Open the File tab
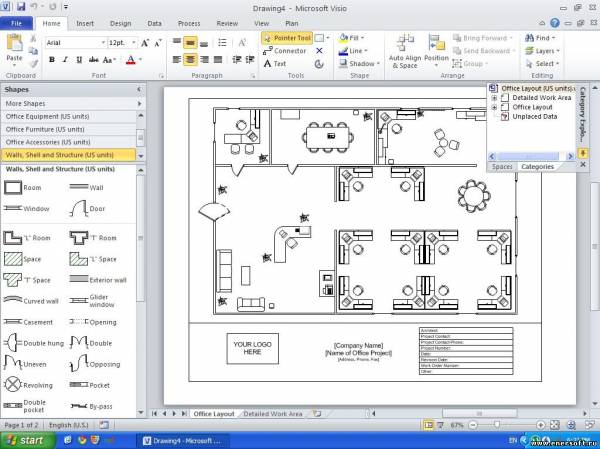The height and width of the screenshot is (449, 600). click(x=16, y=23)
